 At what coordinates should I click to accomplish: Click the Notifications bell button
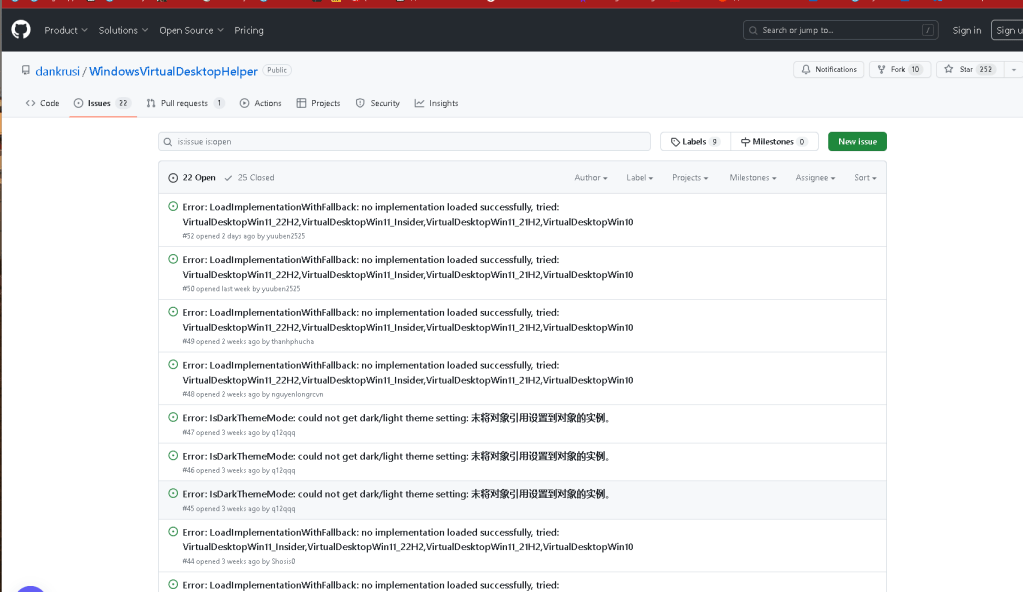829,69
